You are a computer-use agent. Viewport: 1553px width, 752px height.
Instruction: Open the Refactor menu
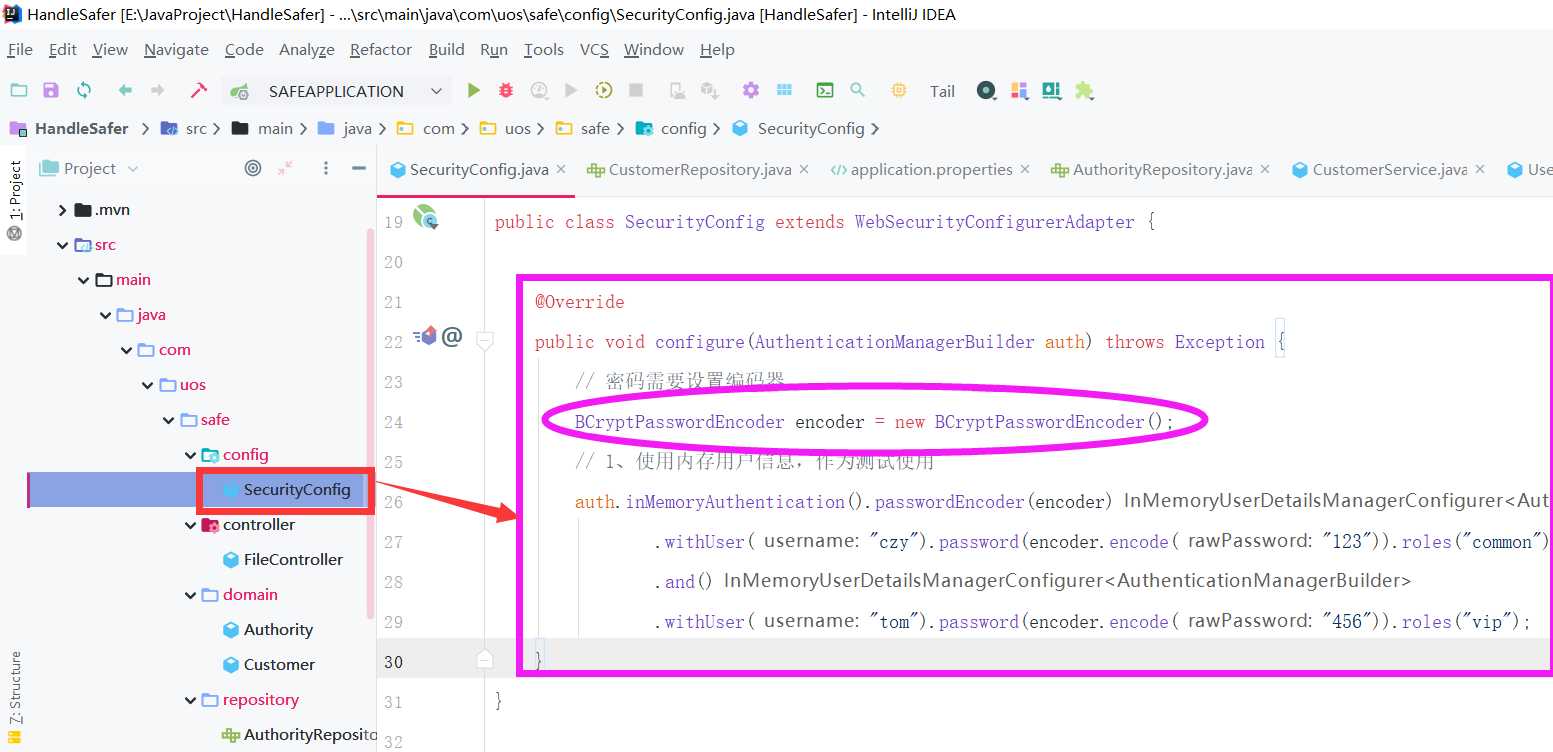click(381, 49)
